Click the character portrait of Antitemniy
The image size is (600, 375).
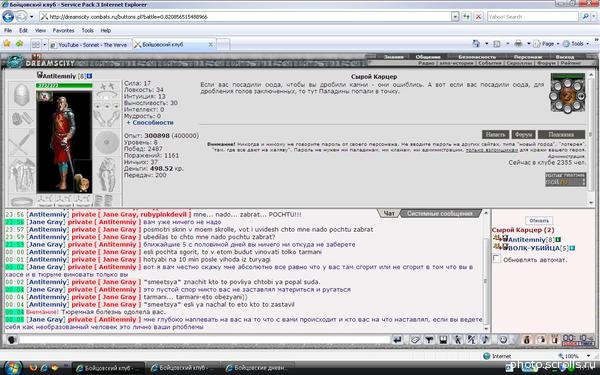[x=64, y=142]
